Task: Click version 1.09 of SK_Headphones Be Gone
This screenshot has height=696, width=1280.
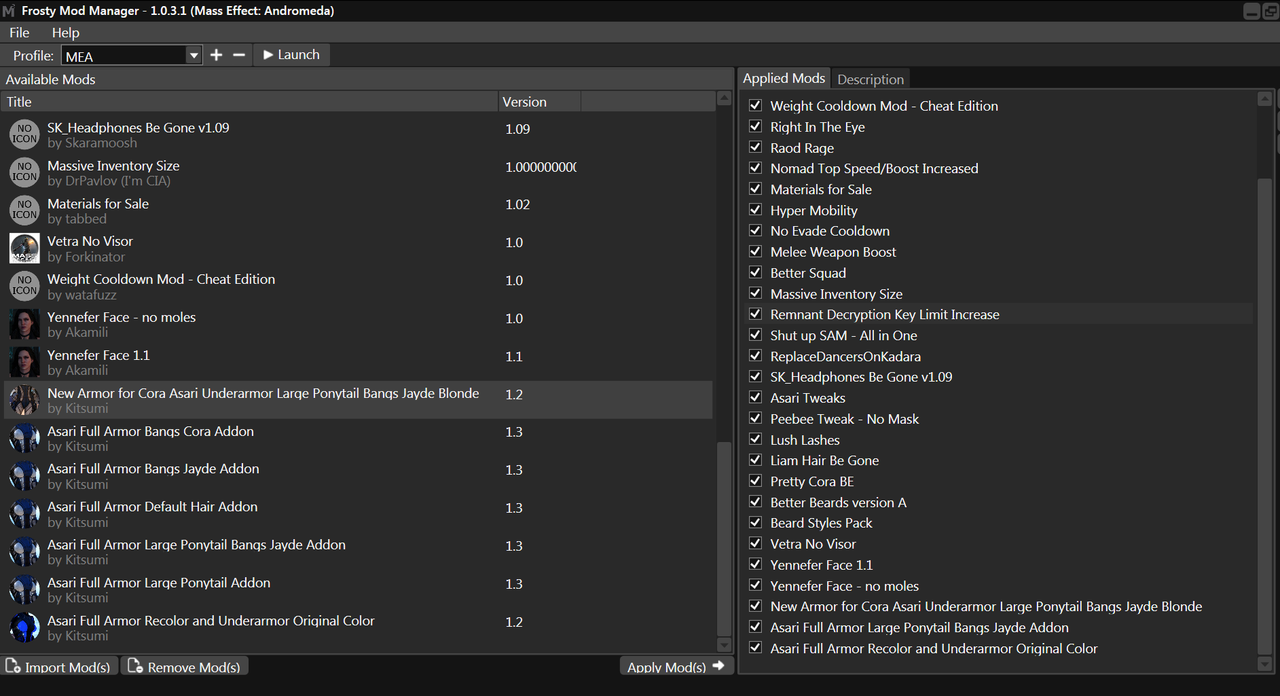Action: [x=518, y=129]
